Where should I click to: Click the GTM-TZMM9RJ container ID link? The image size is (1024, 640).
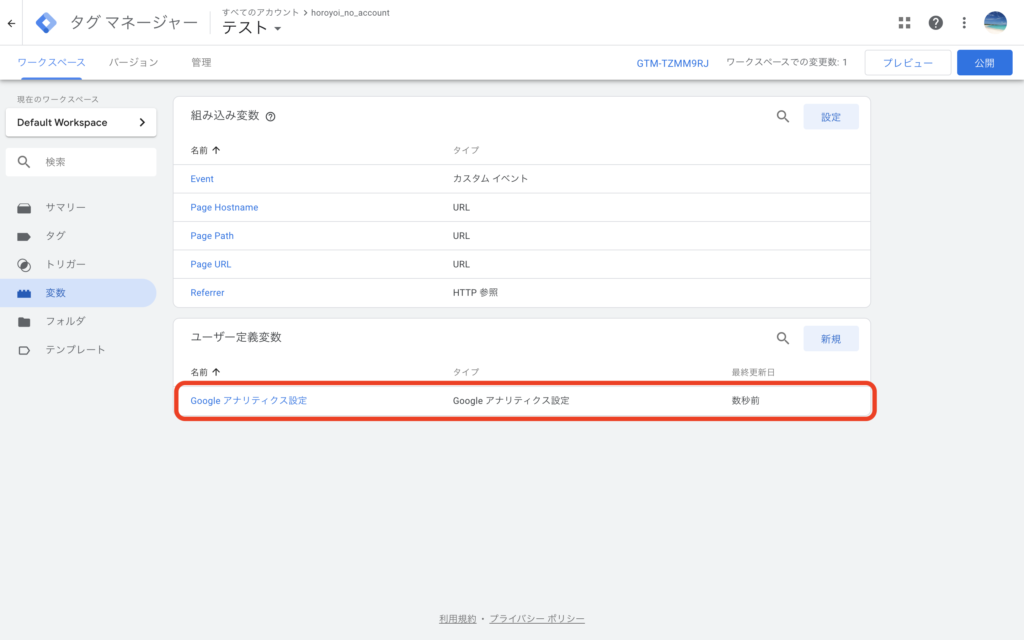click(672, 63)
